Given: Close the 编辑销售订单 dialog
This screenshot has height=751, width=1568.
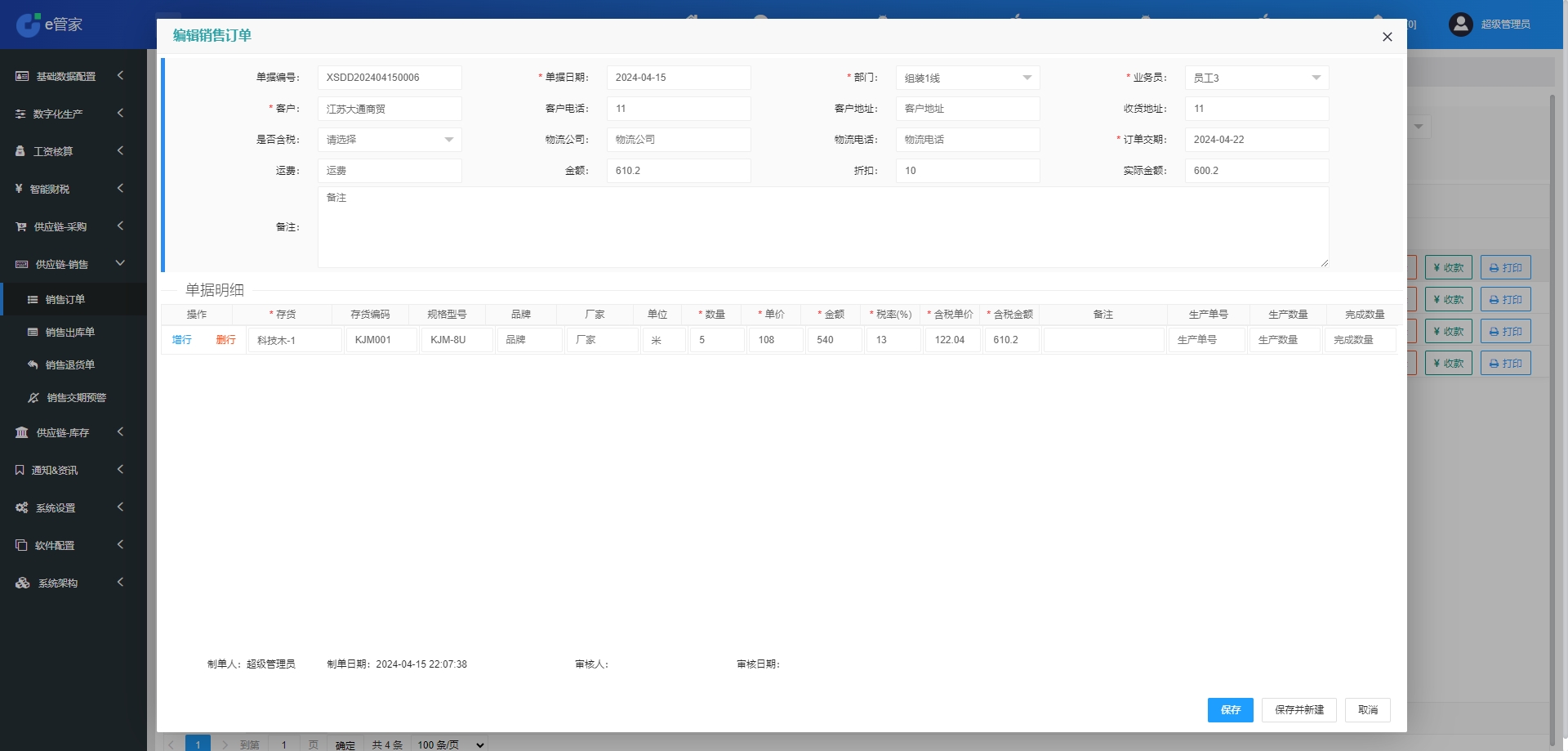Looking at the screenshot, I should point(1387,37).
